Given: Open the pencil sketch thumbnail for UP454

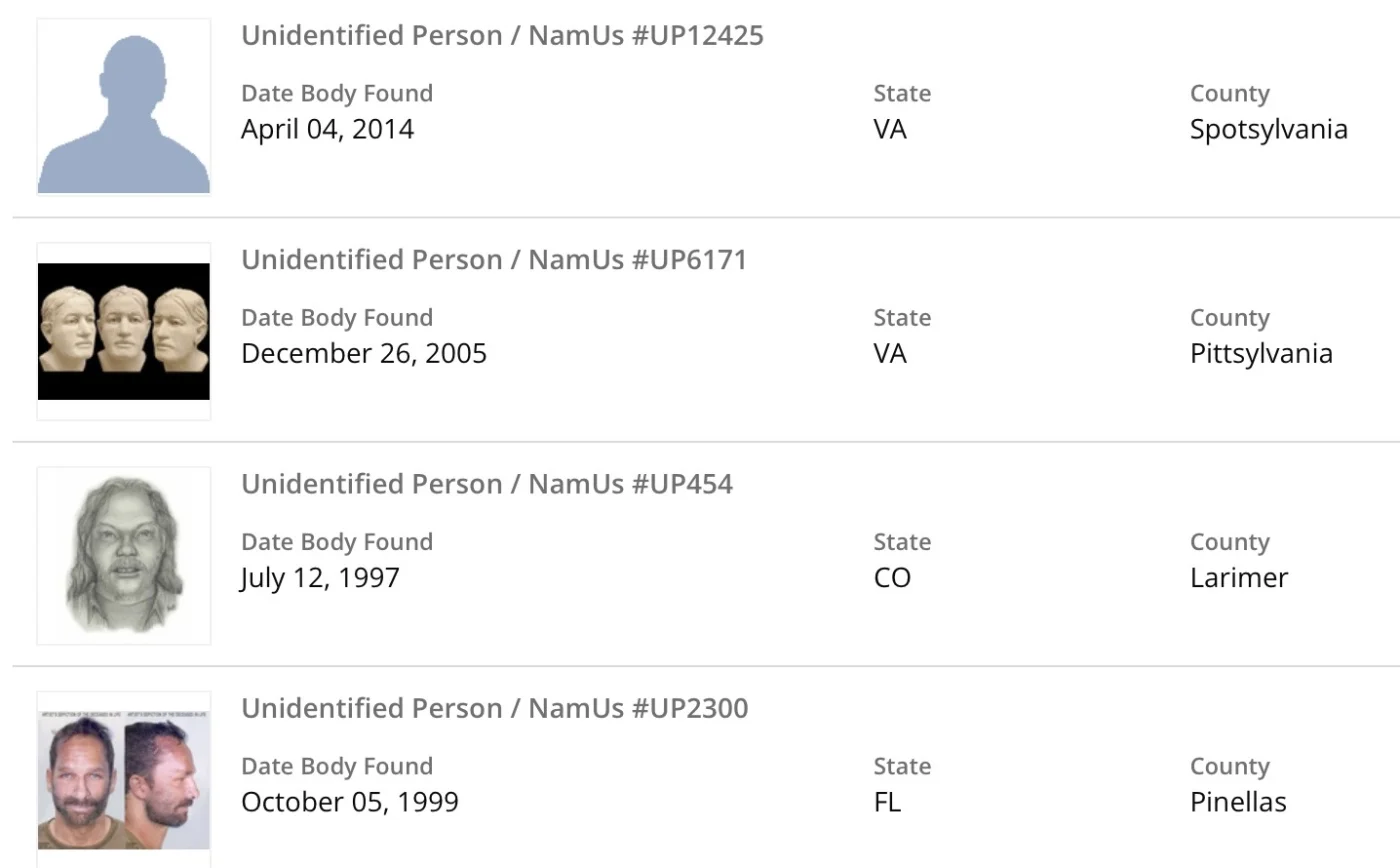Looking at the screenshot, I should click(124, 555).
